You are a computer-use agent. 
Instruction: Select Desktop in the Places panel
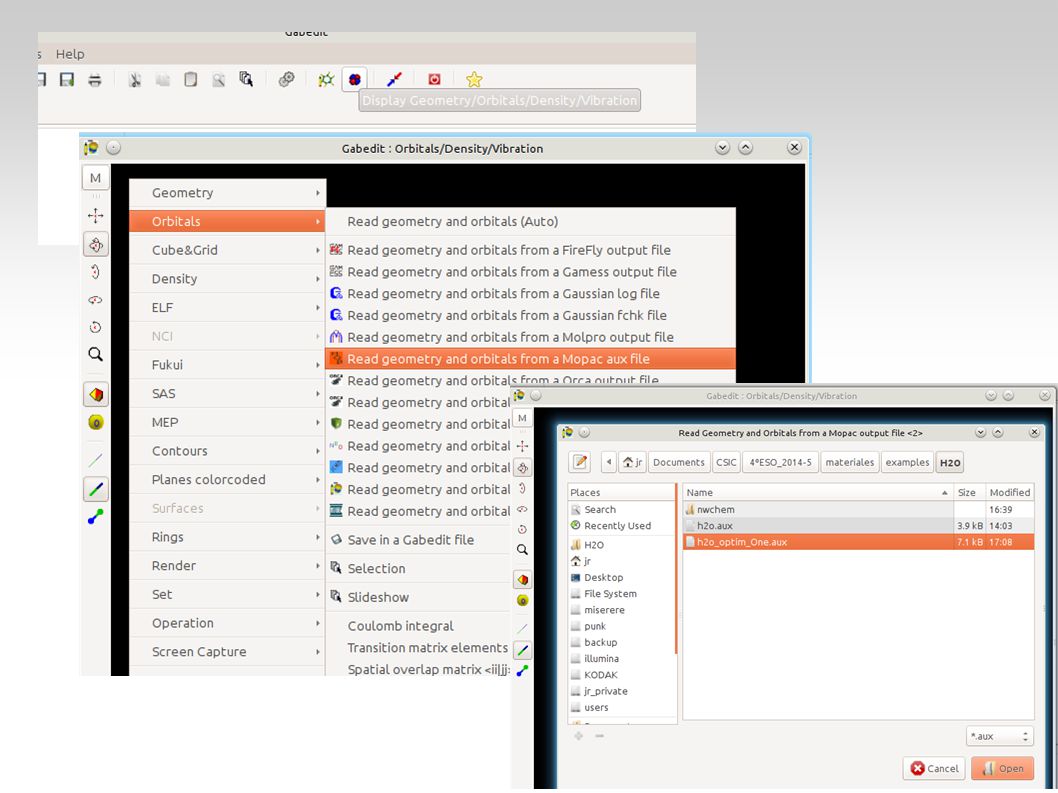point(621,578)
